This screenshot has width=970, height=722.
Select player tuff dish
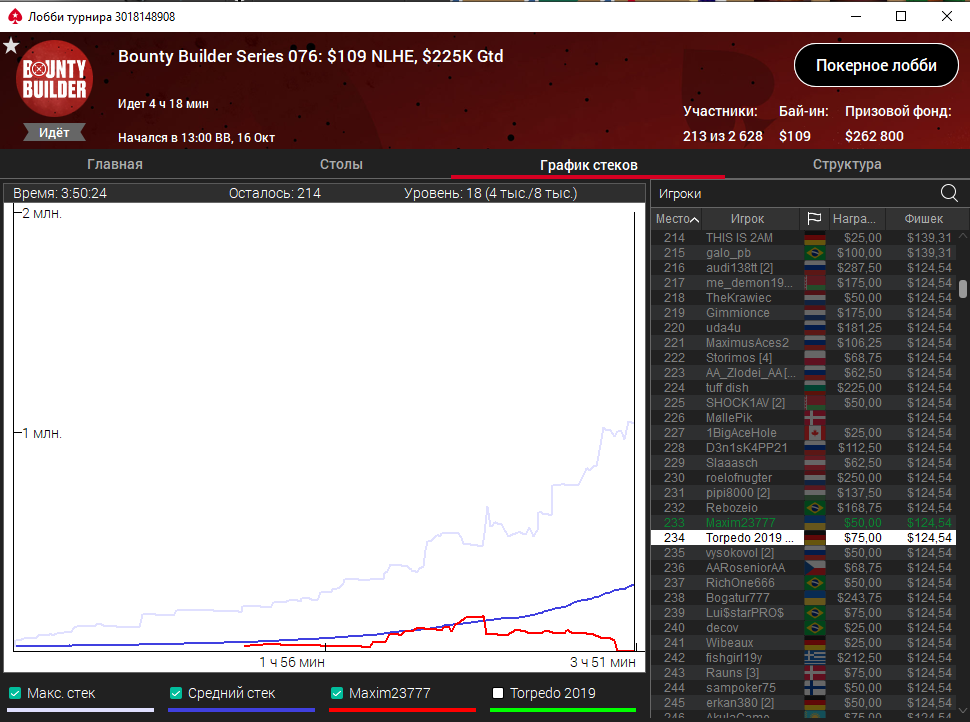(x=803, y=388)
